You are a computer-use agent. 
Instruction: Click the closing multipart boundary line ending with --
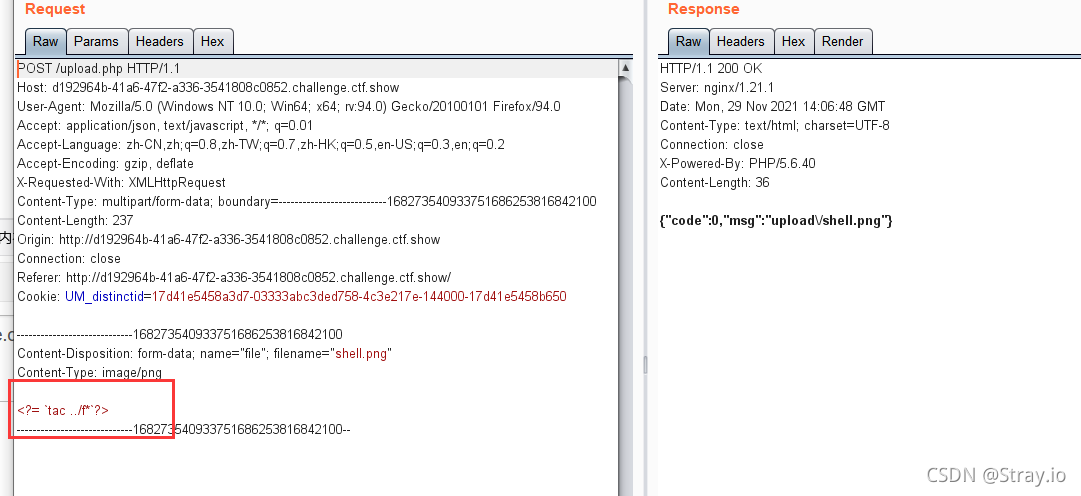(x=184, y=430)
